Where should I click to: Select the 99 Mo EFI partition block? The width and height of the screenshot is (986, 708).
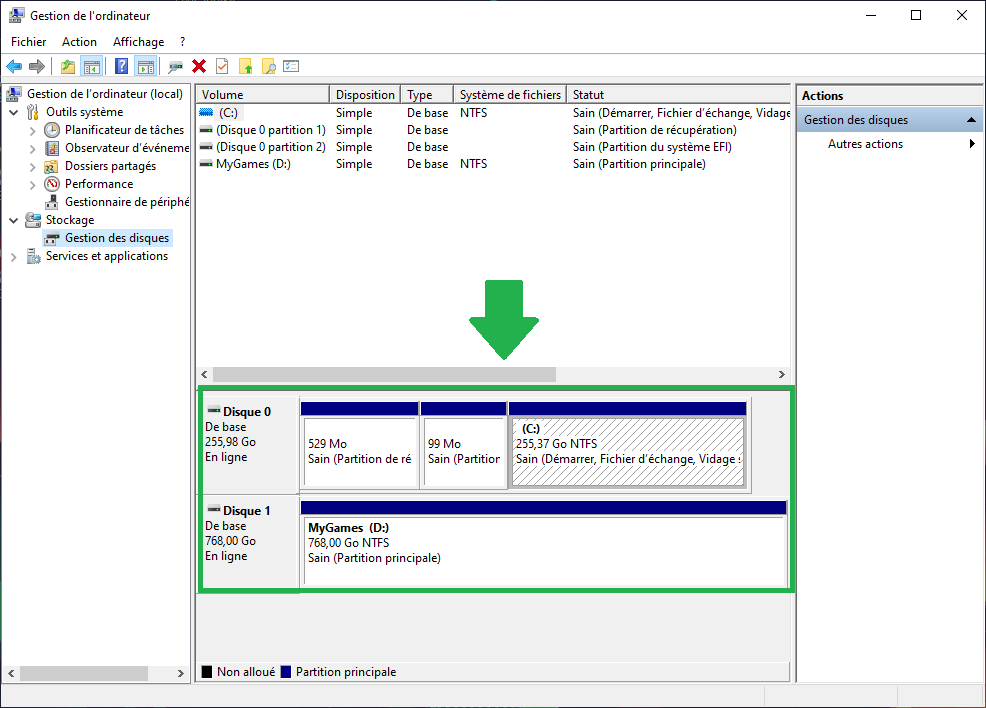coord(464,451)
